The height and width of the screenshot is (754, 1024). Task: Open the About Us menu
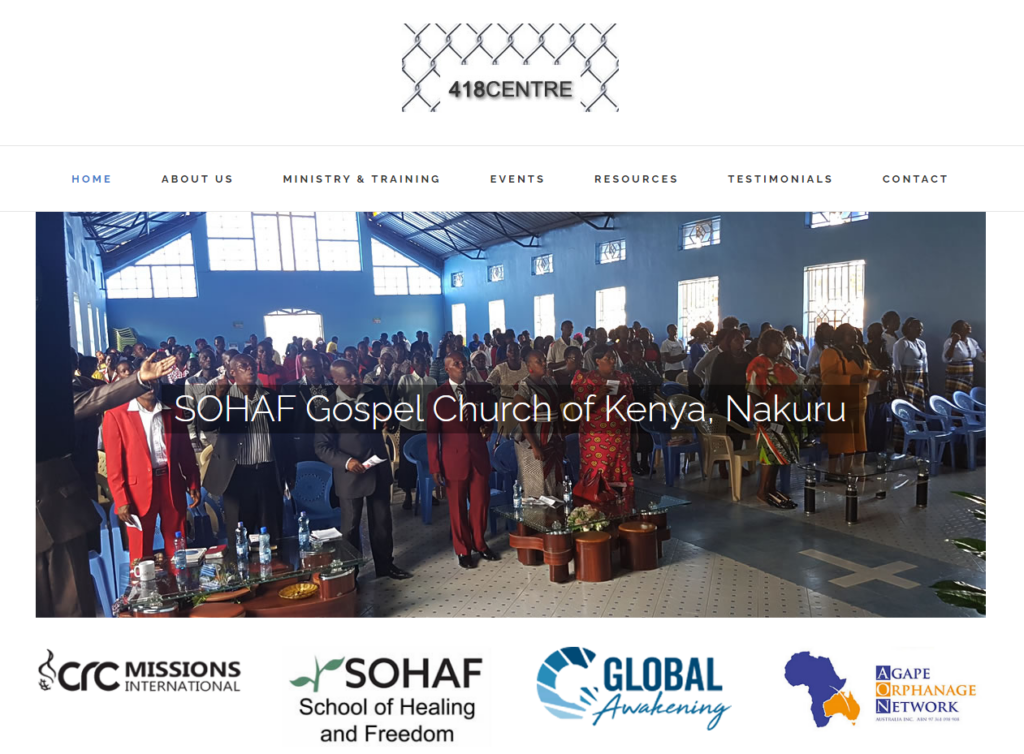(197, 179)
